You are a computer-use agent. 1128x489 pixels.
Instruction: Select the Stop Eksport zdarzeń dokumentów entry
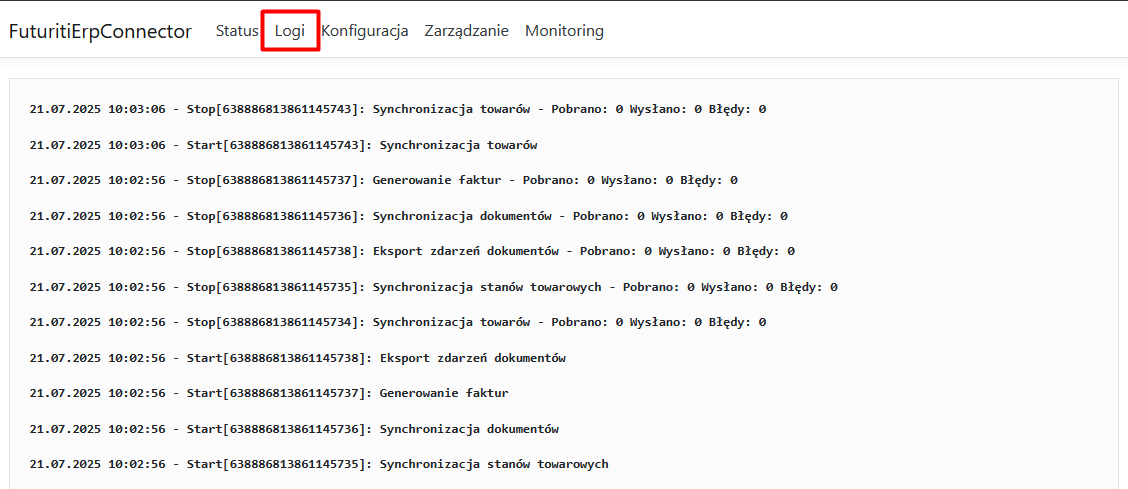pyautogui.click(x=412, y=252)
